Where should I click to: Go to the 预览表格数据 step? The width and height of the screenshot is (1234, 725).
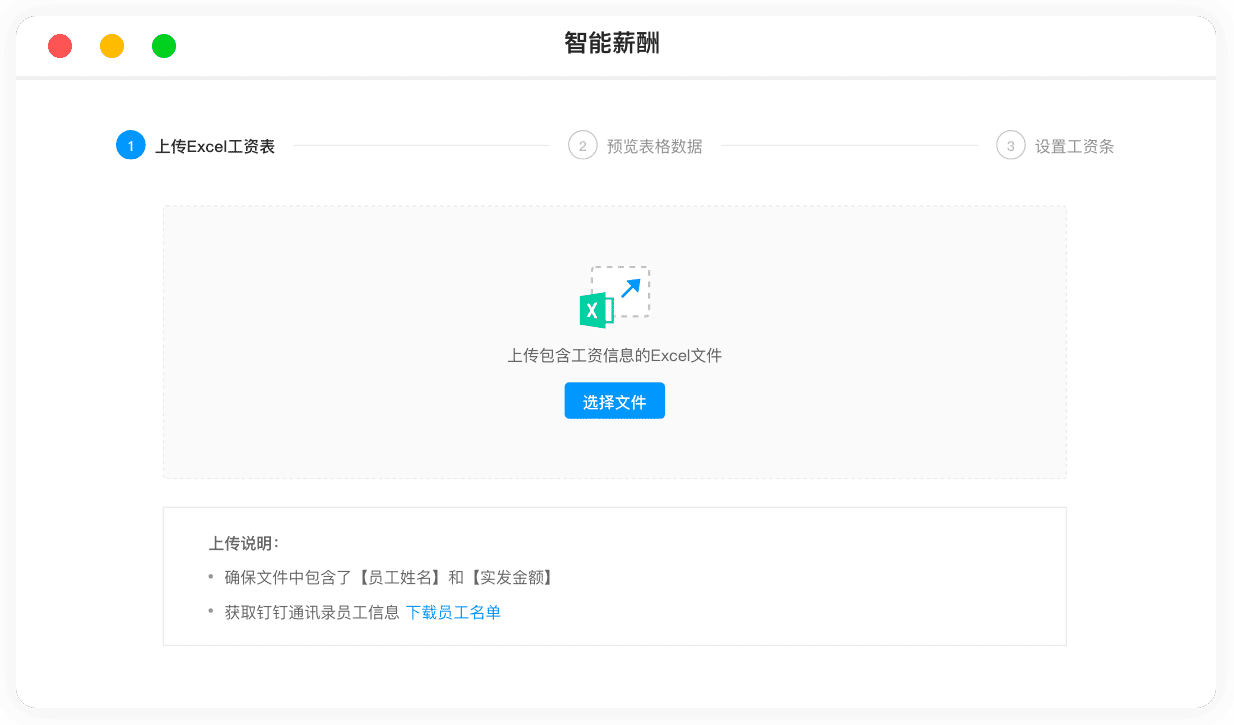(x=654, y=147)
